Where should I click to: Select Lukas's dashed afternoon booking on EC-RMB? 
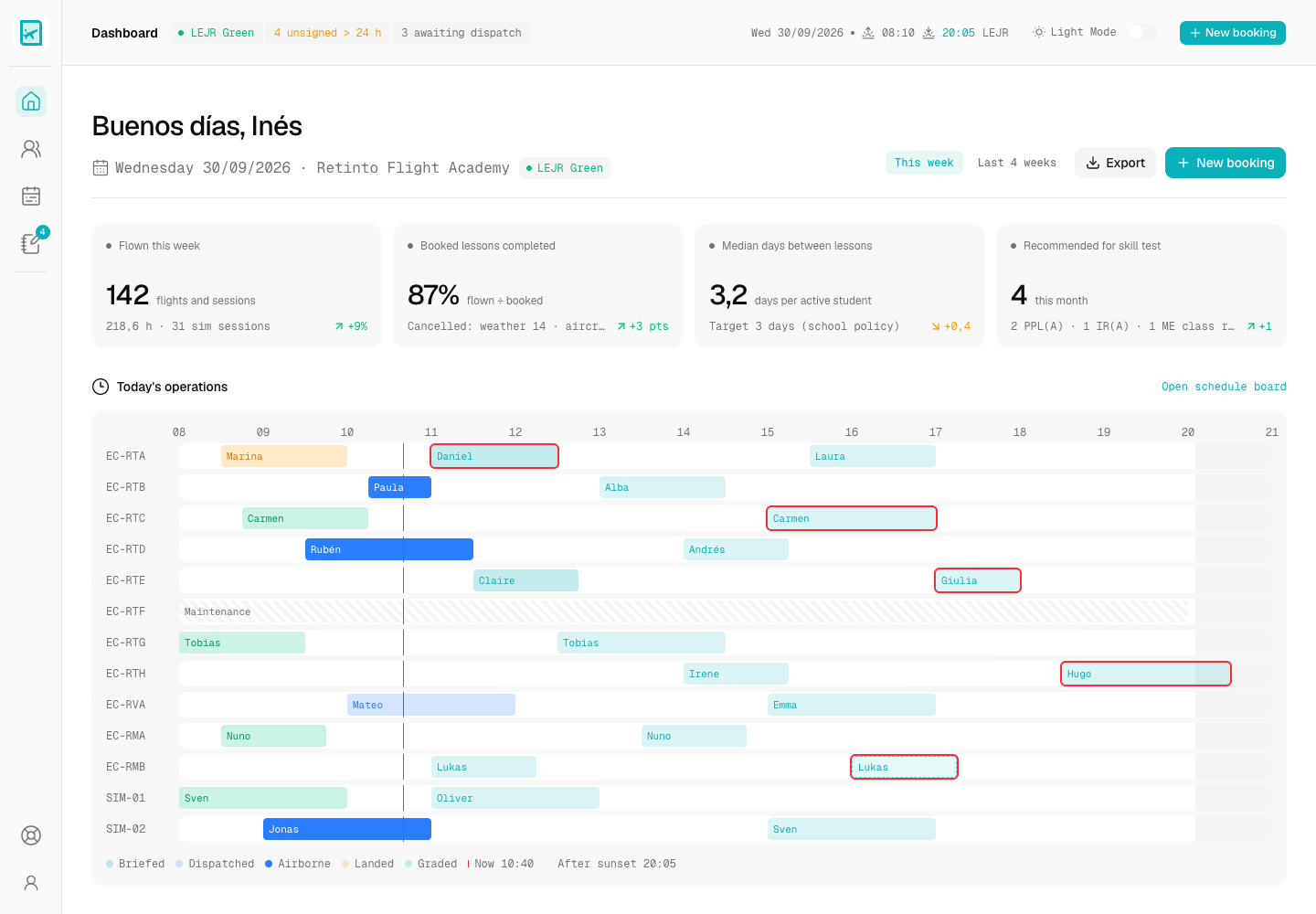click(x=904, y=767)
